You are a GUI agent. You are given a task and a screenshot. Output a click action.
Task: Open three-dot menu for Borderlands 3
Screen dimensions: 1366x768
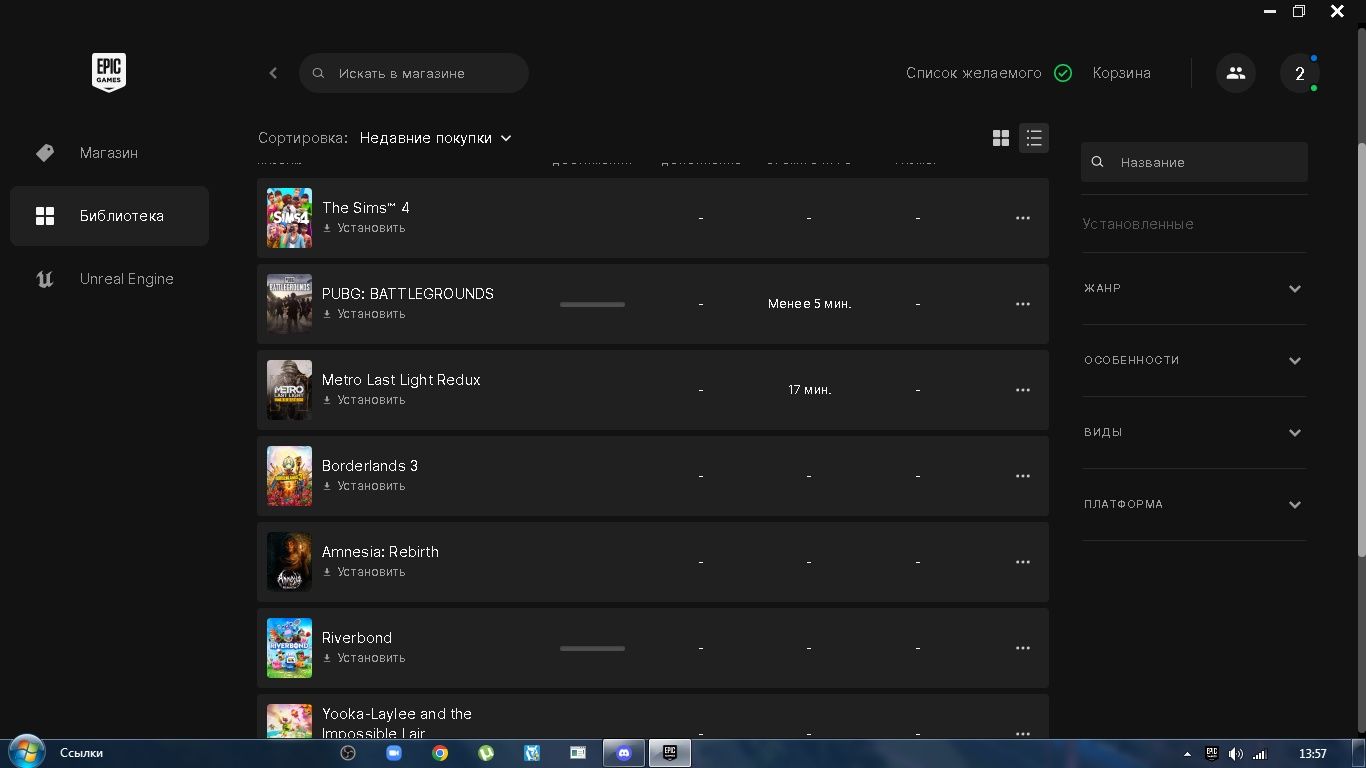(1023, 476)
